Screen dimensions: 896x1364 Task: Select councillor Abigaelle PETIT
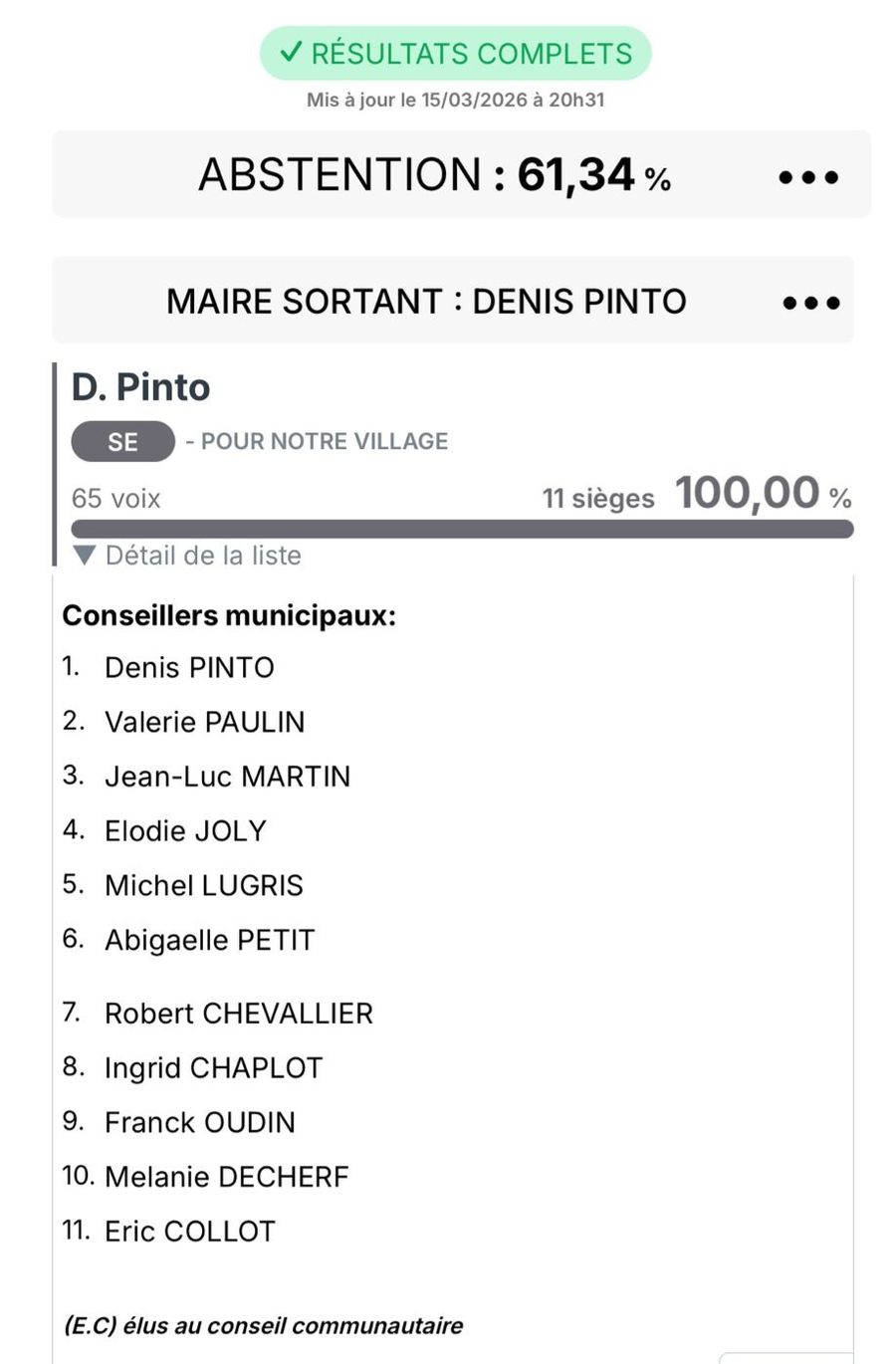coord(209,940)
